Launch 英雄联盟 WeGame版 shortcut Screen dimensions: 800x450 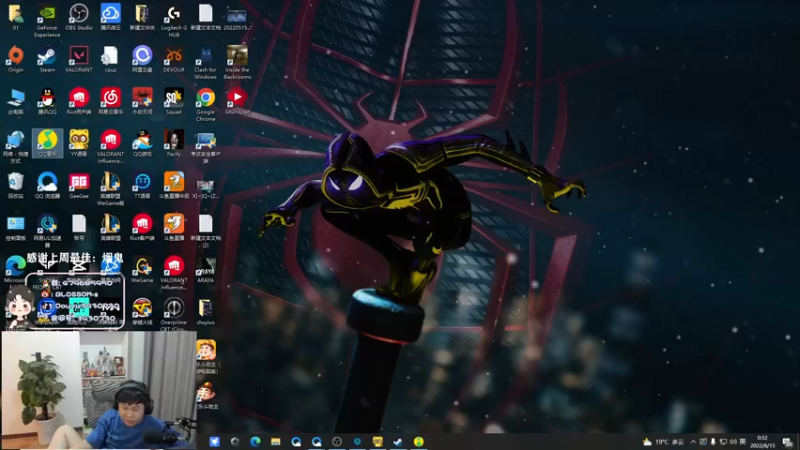click(x=110, y=189)
